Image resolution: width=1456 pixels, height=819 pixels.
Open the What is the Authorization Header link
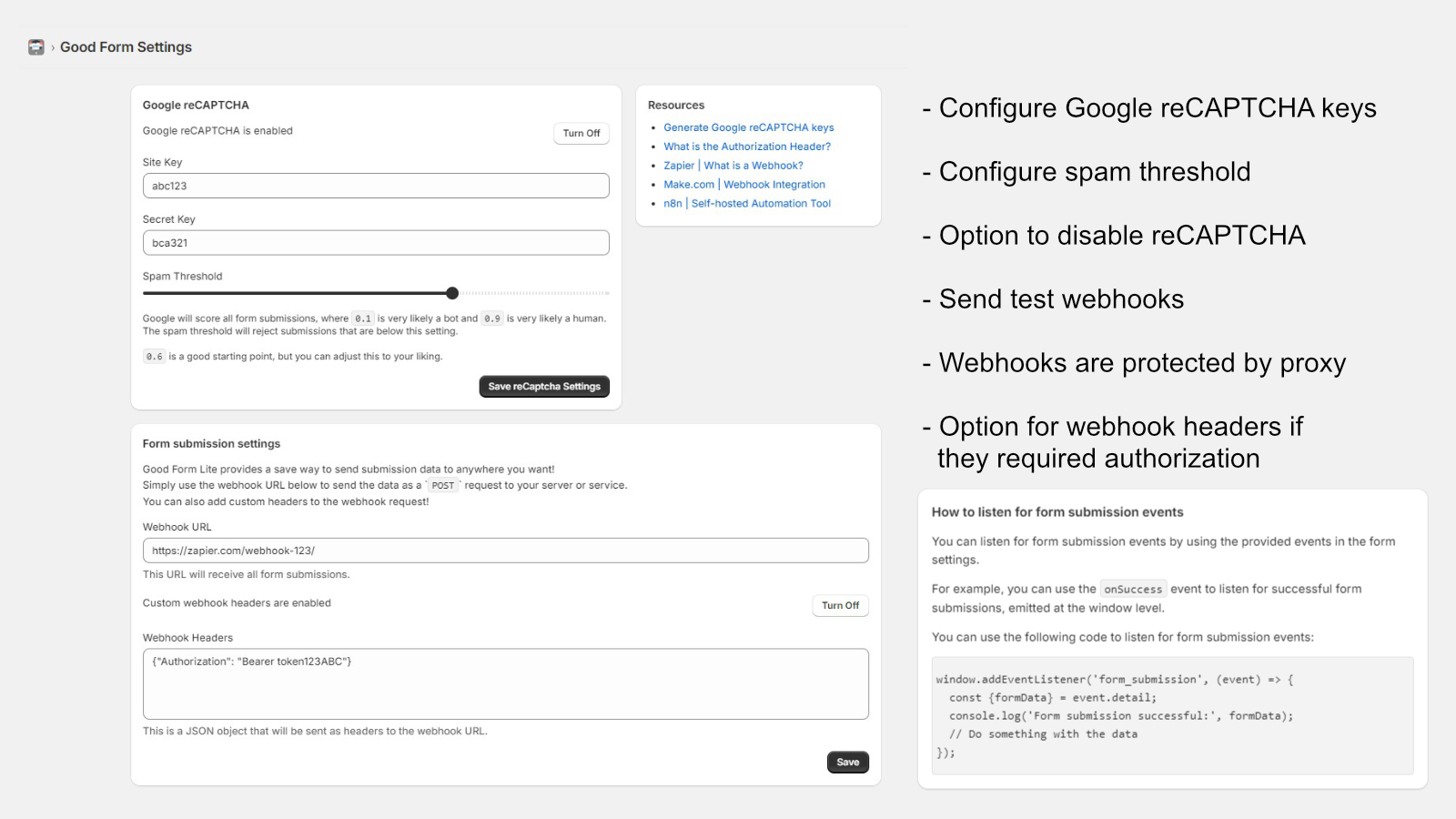click(746, 147)
